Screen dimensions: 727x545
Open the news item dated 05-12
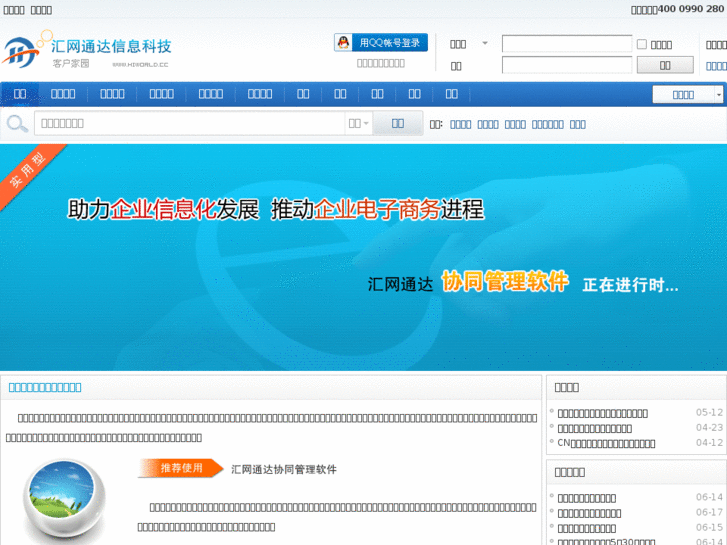coord(602,413)
